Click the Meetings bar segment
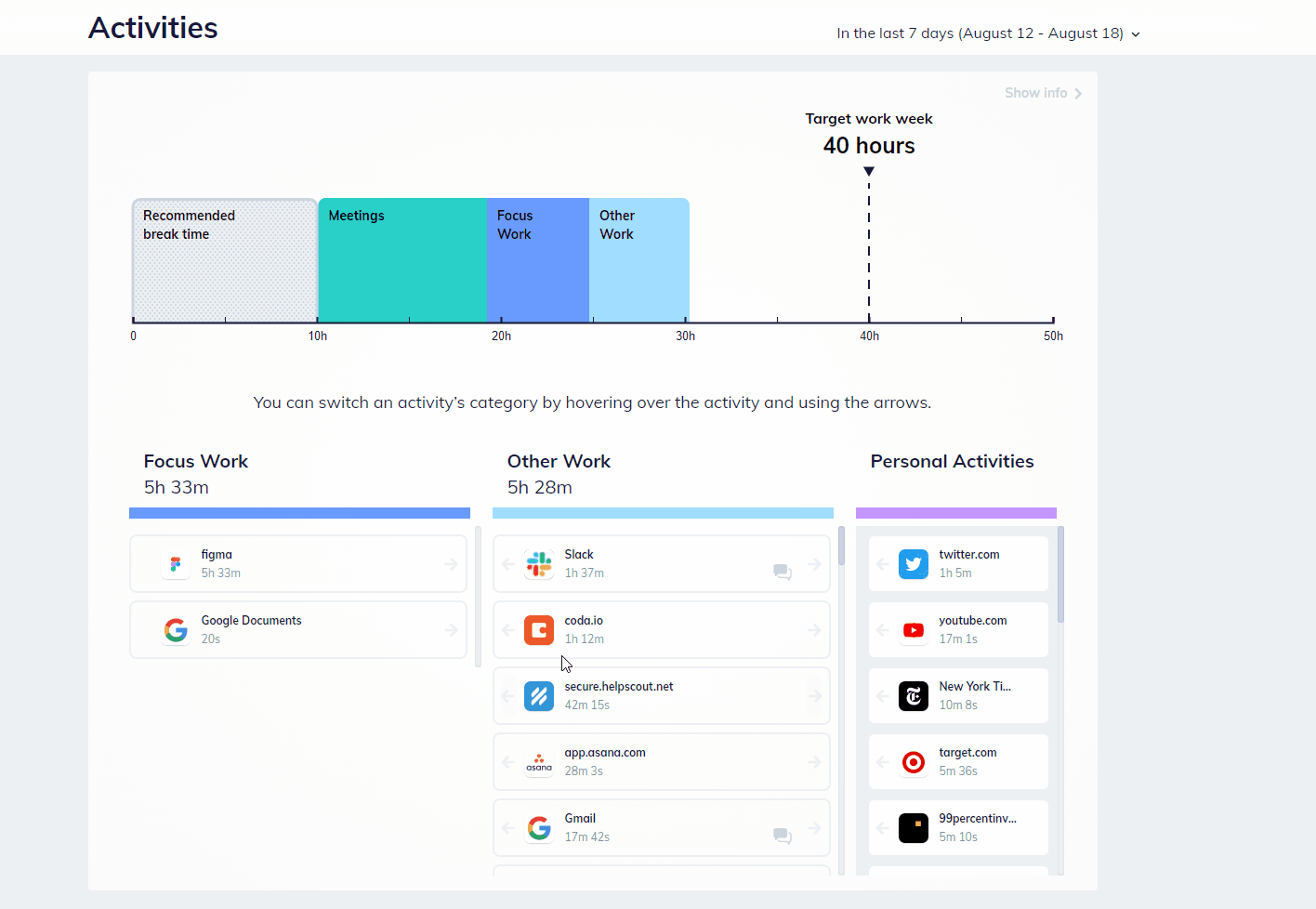Viewport: 1316px width, 909px height. [402, 260]
